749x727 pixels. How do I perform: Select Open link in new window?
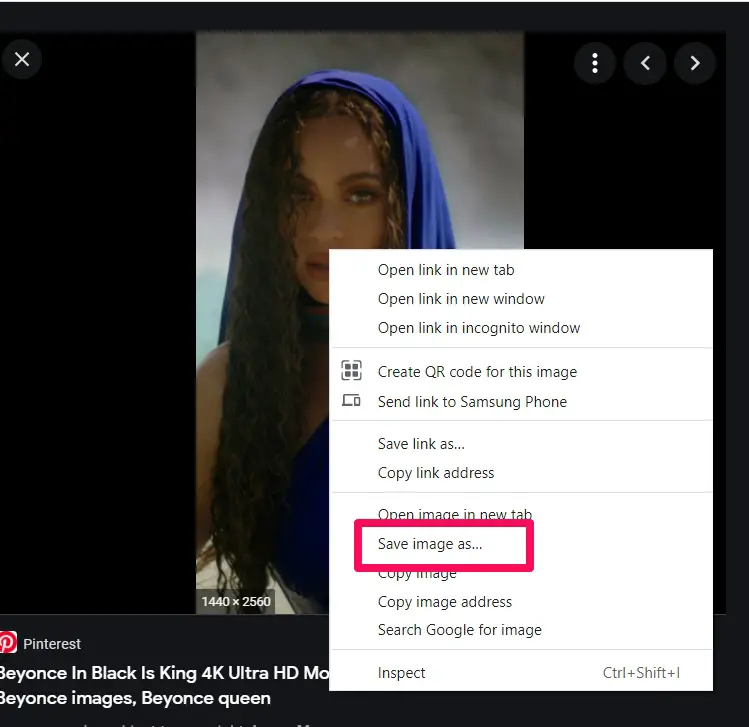pos(521,299)
